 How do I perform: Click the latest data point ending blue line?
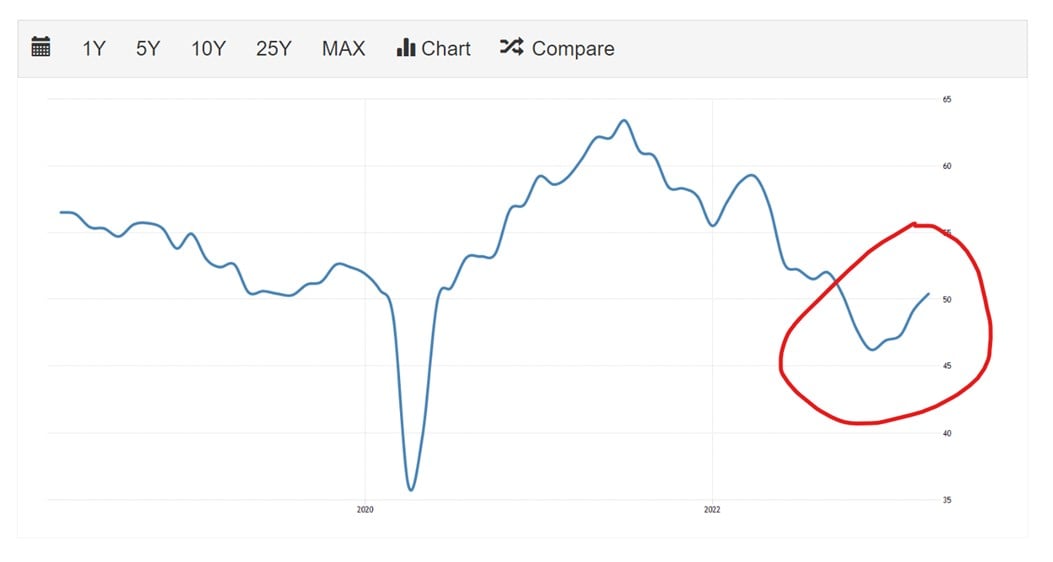tap(929, 293)
